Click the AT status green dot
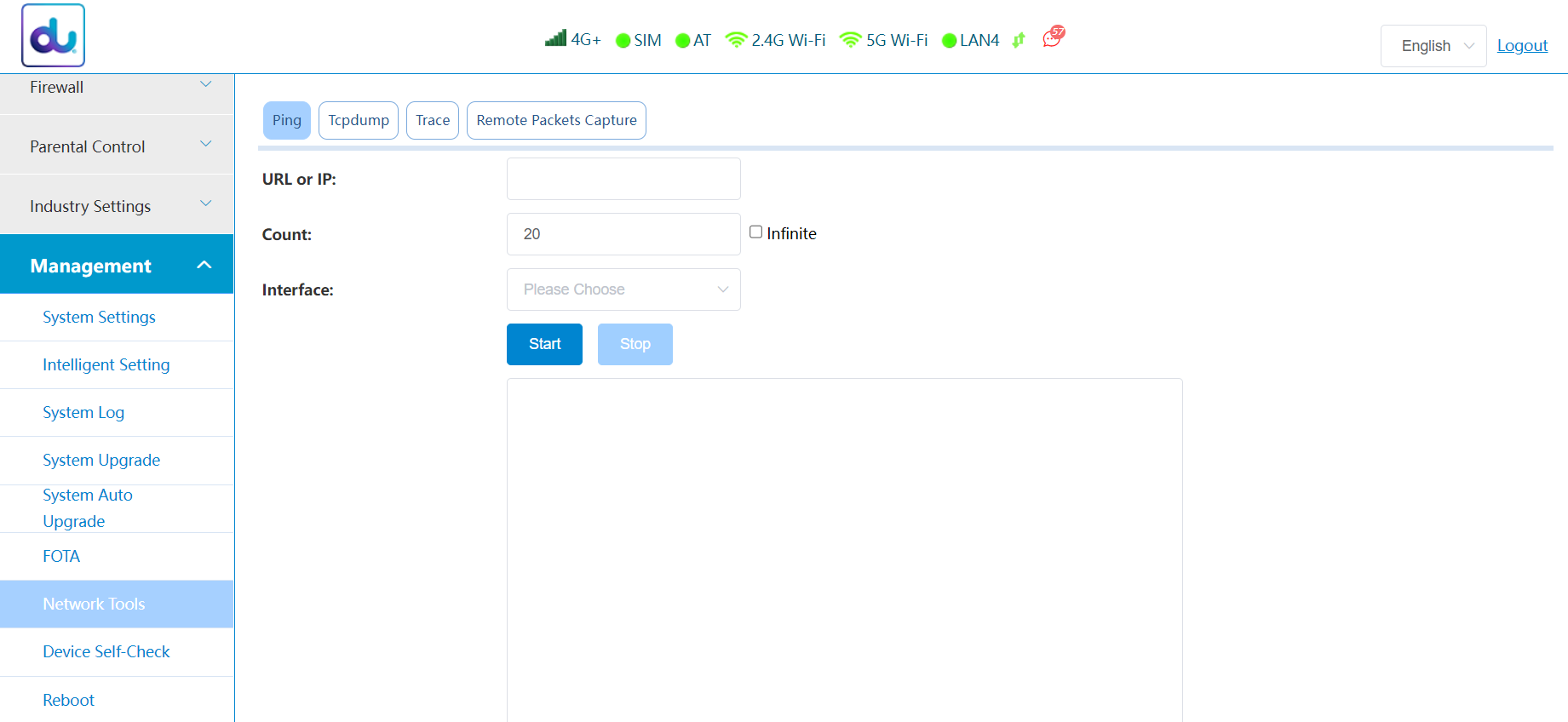 pyautogui.click(x=682, y=41)
